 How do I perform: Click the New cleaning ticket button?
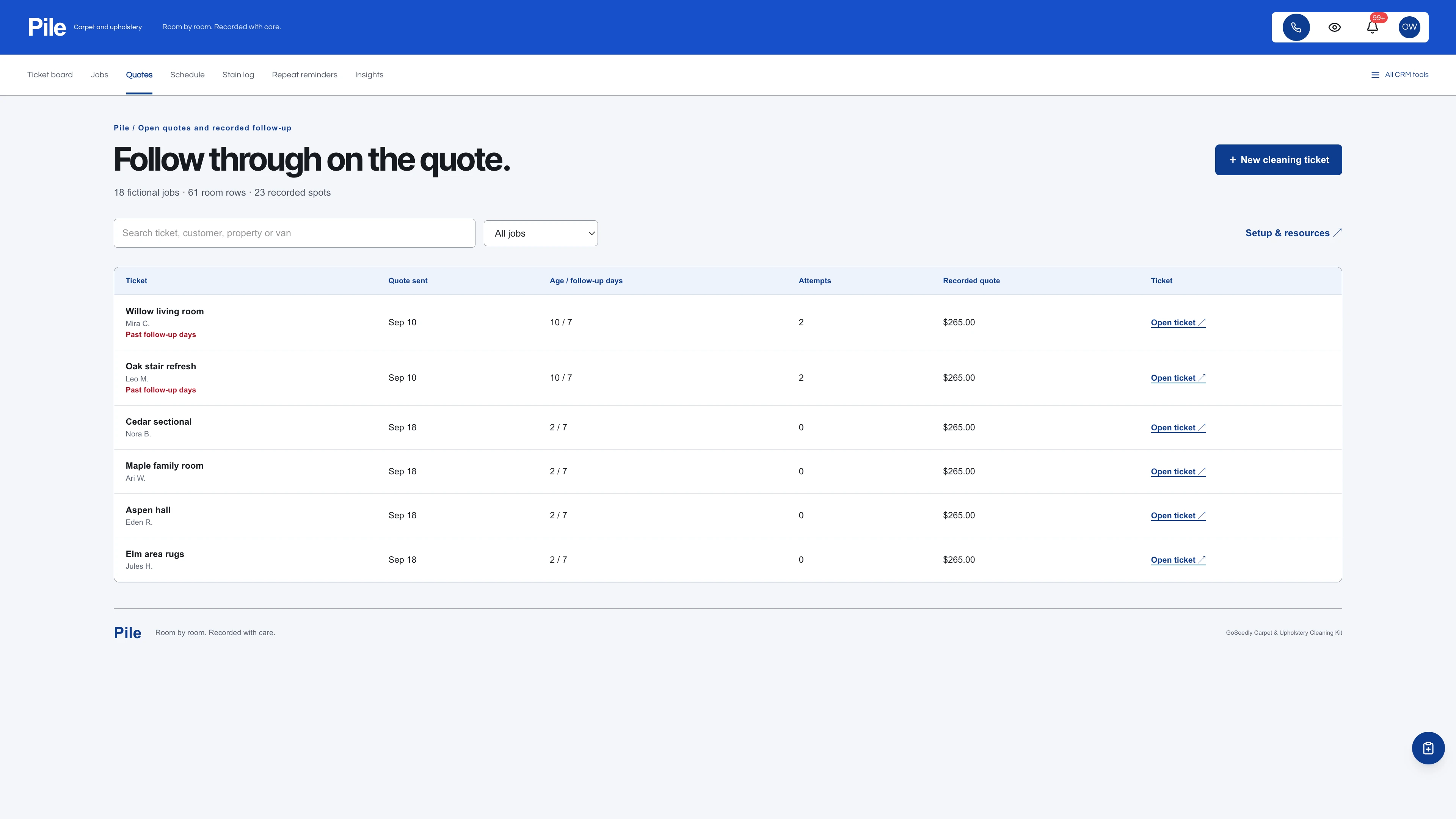1279,160
